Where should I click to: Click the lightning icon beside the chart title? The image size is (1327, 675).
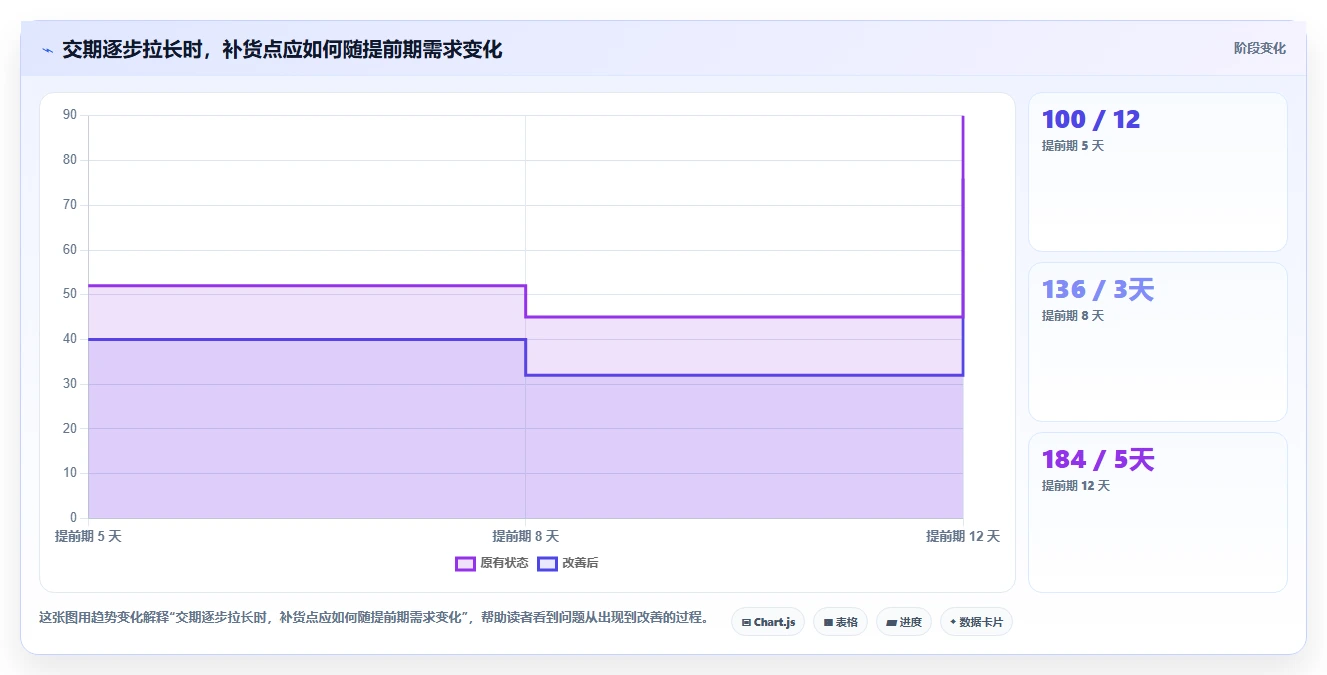(47, 50)
